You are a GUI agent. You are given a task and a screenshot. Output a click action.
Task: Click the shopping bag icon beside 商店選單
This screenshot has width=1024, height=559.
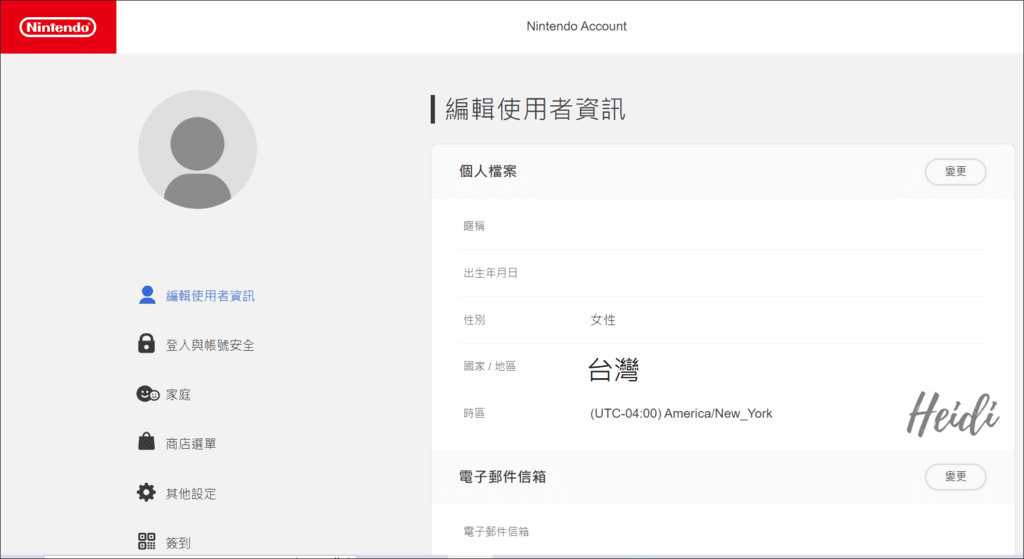(x=146, y=442)
